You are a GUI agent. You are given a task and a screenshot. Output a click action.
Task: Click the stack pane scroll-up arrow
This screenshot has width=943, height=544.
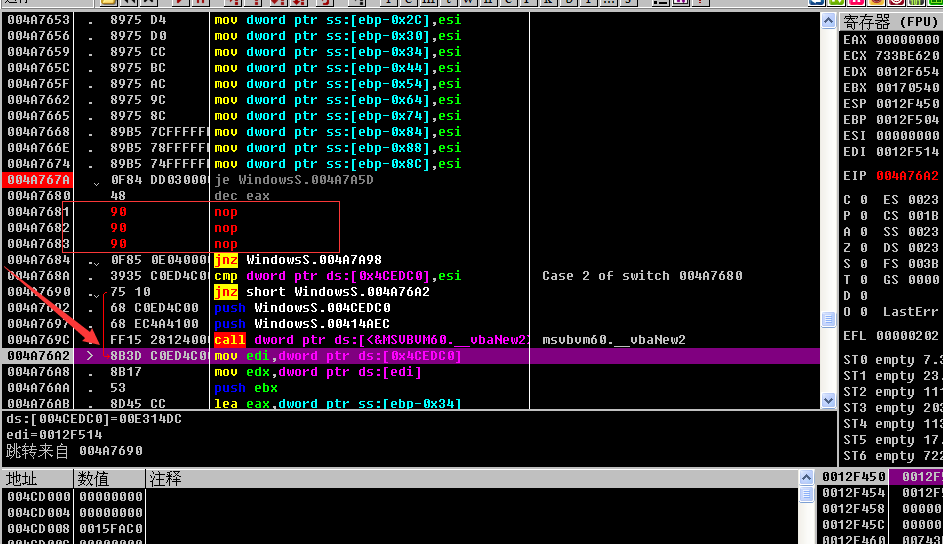click(937, 479)
